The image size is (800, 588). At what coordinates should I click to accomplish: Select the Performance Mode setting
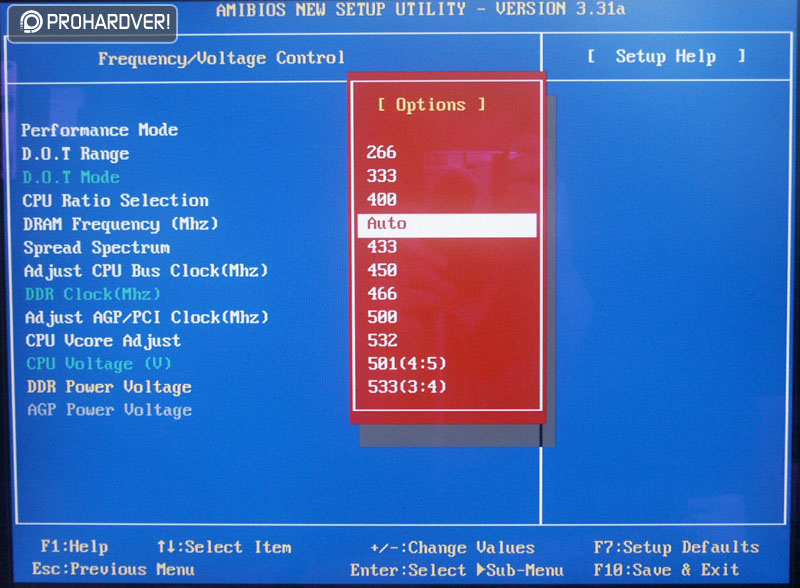(x=99, y=130)
